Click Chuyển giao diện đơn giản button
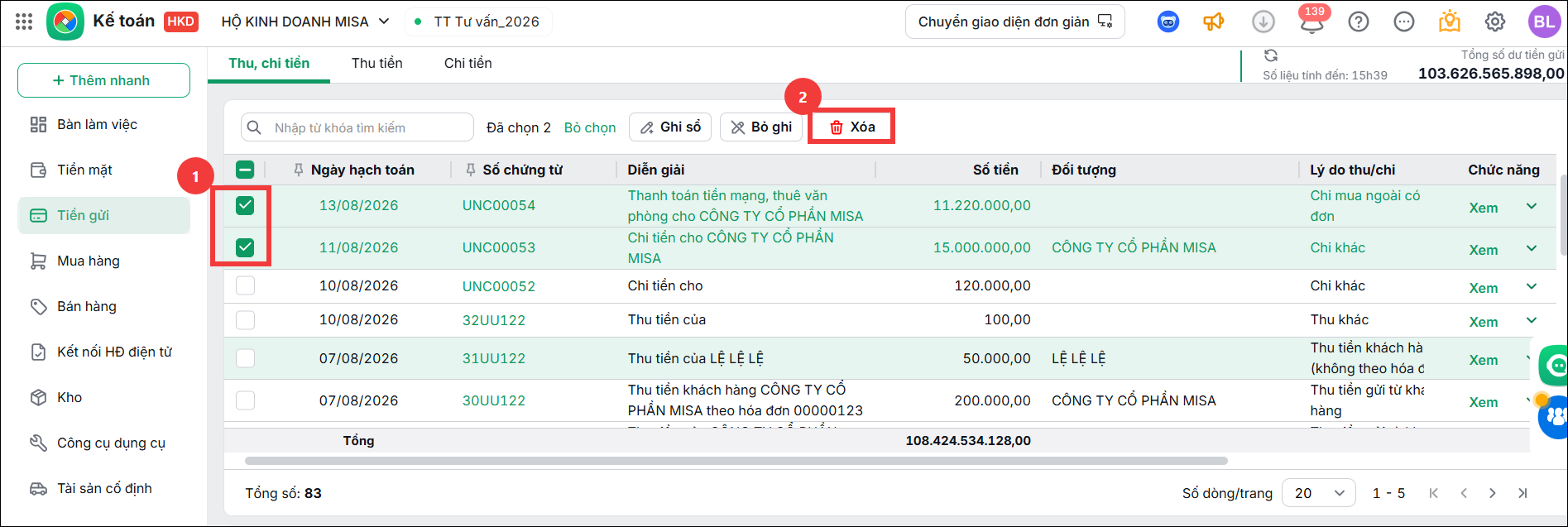 pyautogui.click(x=1015, y=22)
